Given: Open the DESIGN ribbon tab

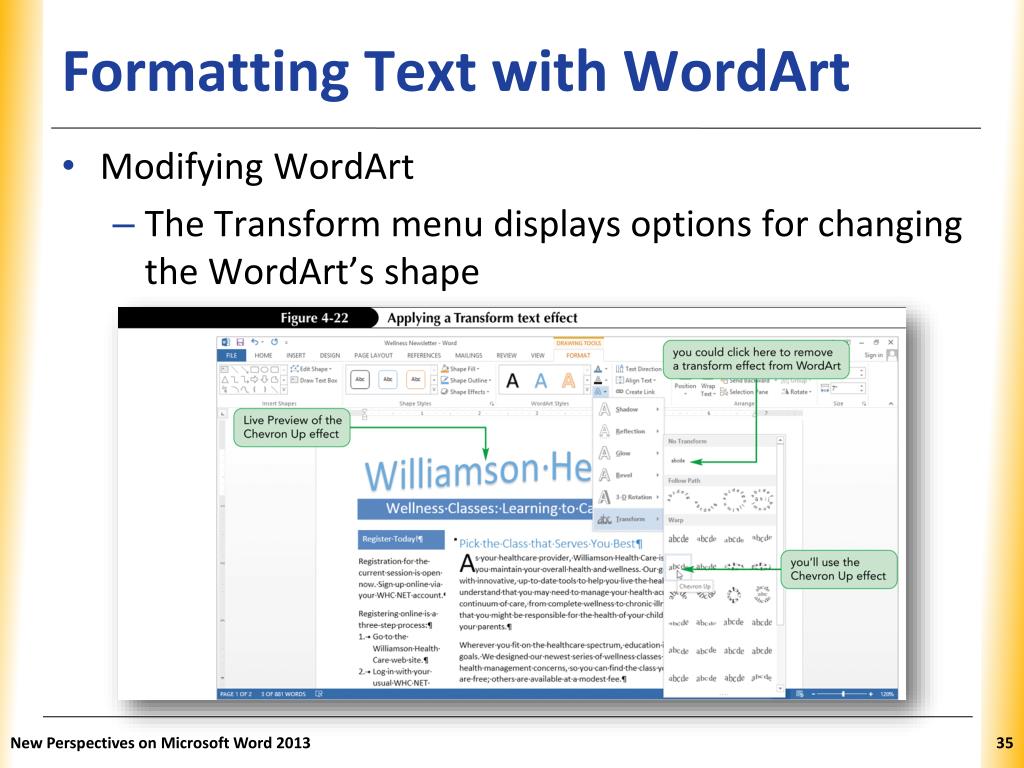Looking at the screenshot, I should coord(330,355).
